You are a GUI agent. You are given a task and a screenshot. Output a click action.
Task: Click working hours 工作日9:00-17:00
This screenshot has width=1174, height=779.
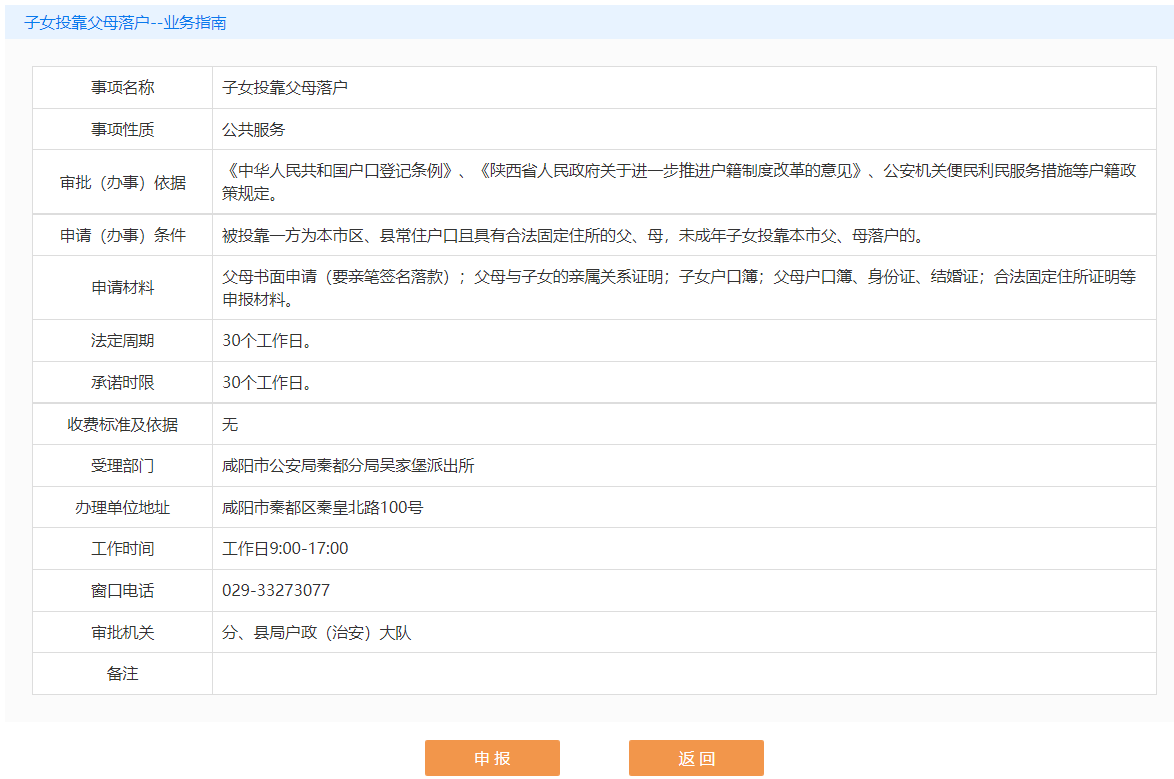[x=286, y=549]
